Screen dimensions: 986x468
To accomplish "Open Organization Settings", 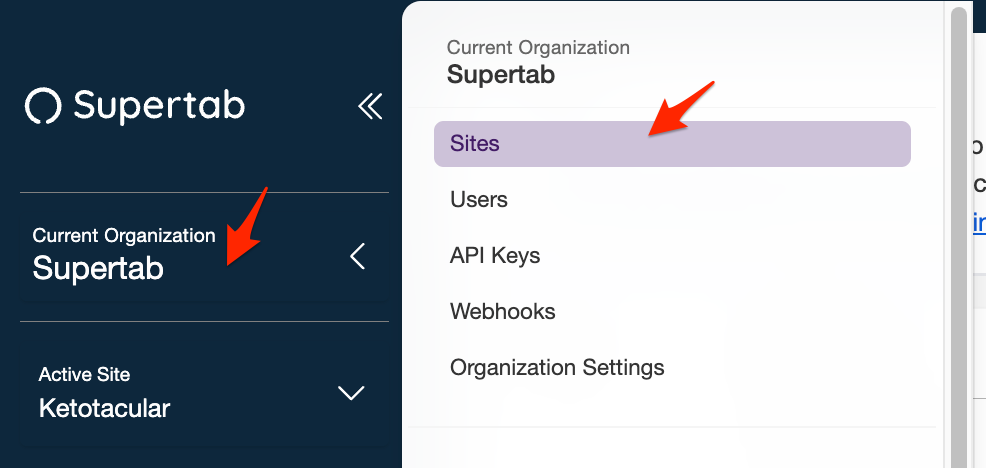I will pyautogui.click(x=557, y=367).
